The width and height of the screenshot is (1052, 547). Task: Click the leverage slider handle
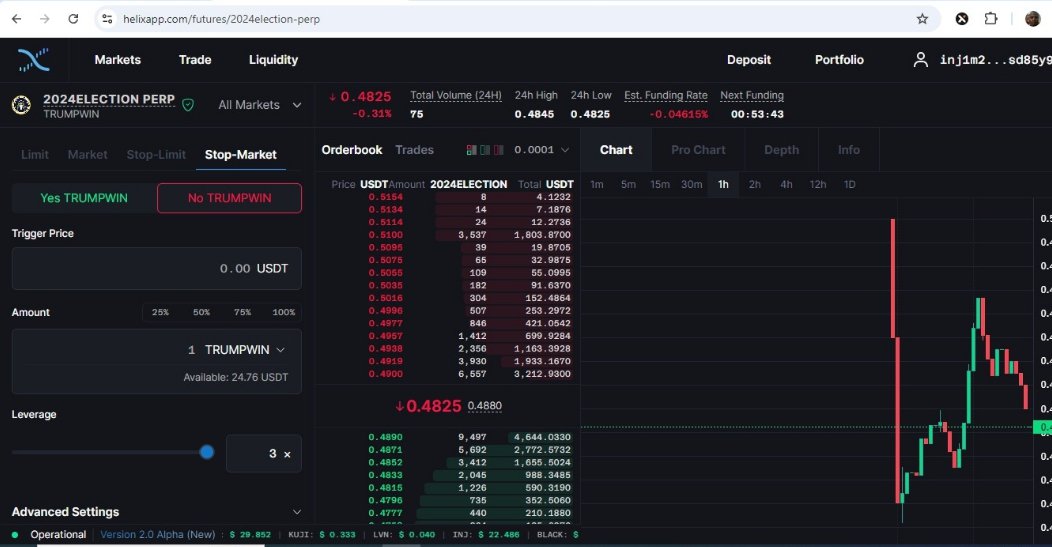point(207,452)
